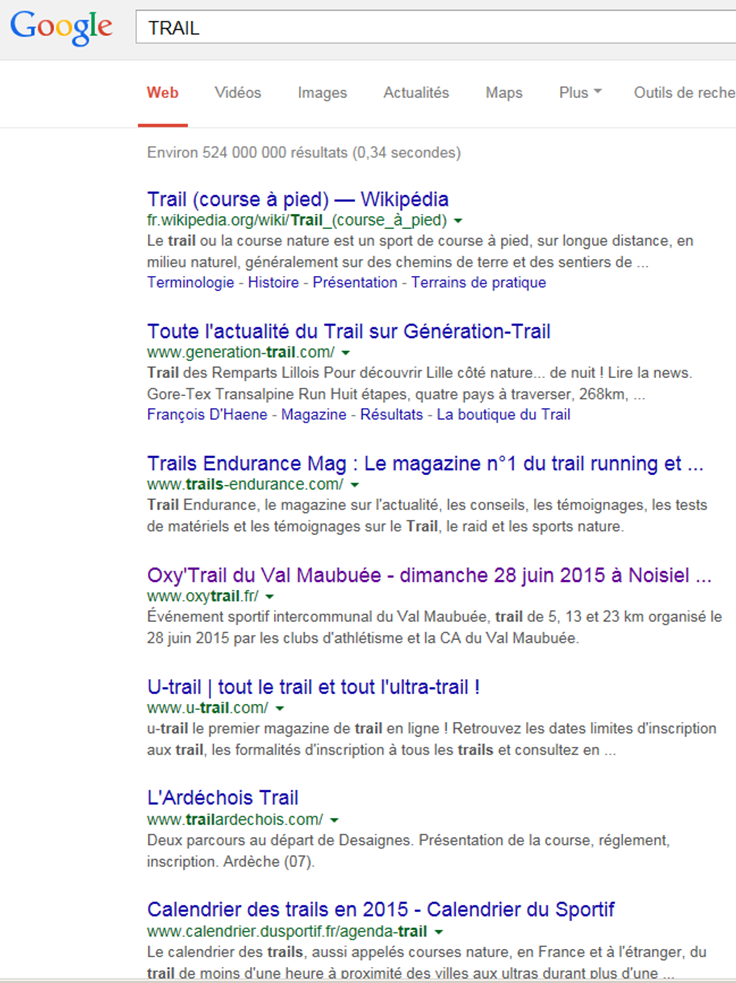The image size is (736, 983).
Task: Open the Maps tab
Action: pos(504,93)
